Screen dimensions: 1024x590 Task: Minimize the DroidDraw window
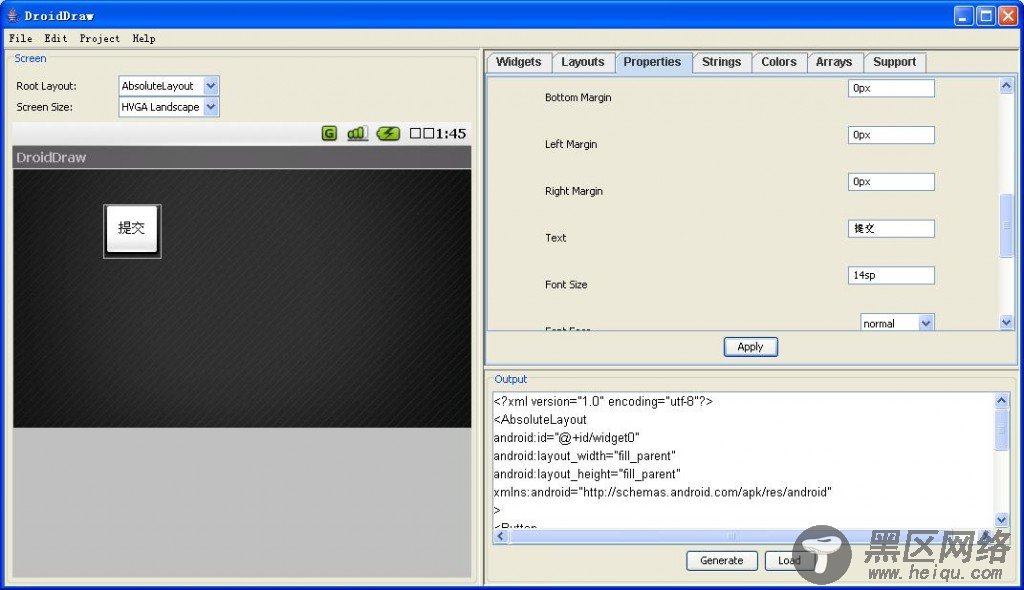tap(964, 16)
